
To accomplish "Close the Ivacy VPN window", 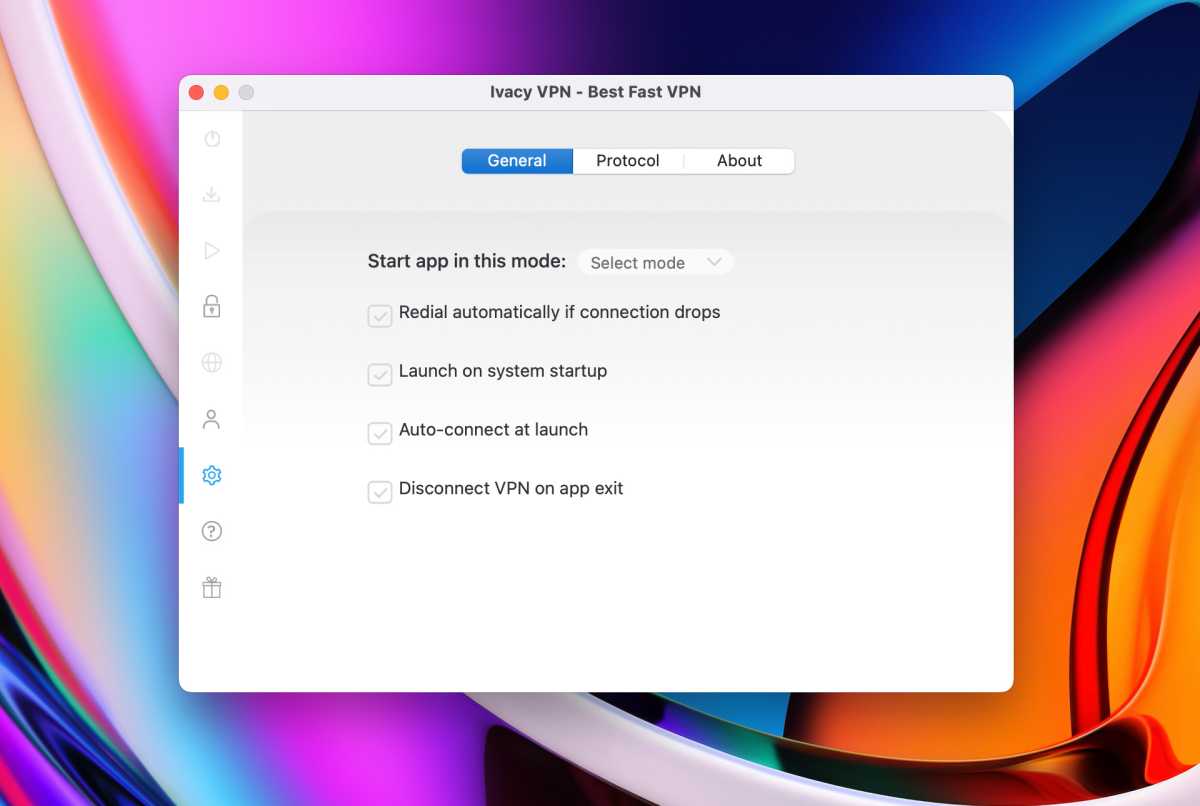I will pyautogui.click(x=196, y=92).
